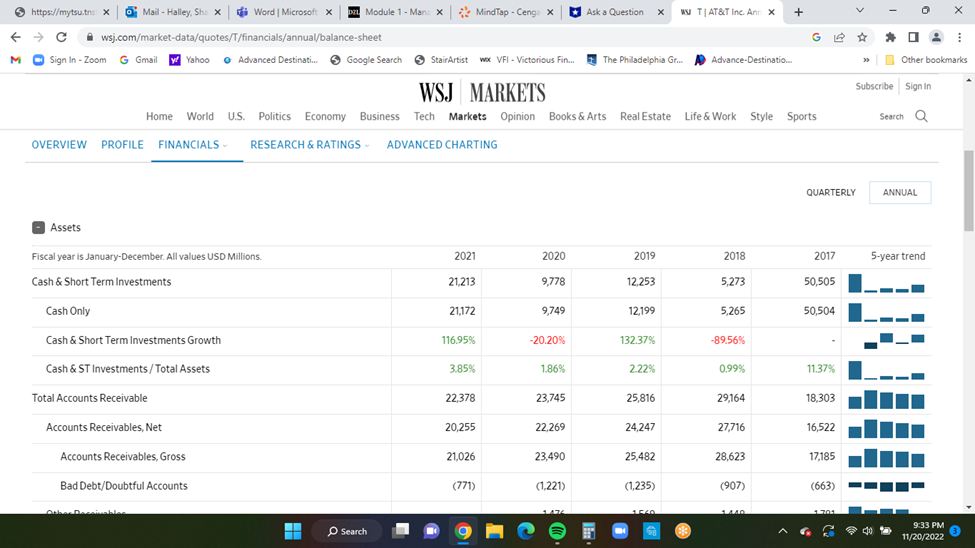Click Bad Debt/Doubtful Accounts trend chart

click(887, 486)
